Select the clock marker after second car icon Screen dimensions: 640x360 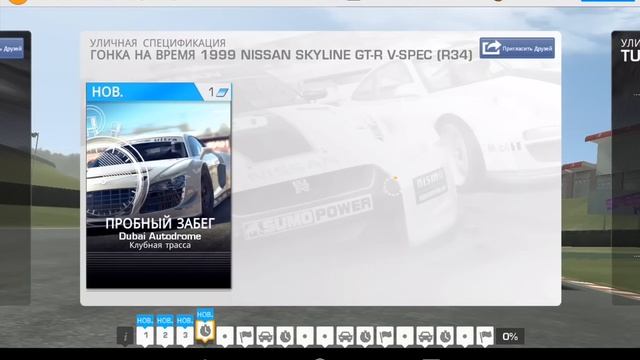(365, 336)
